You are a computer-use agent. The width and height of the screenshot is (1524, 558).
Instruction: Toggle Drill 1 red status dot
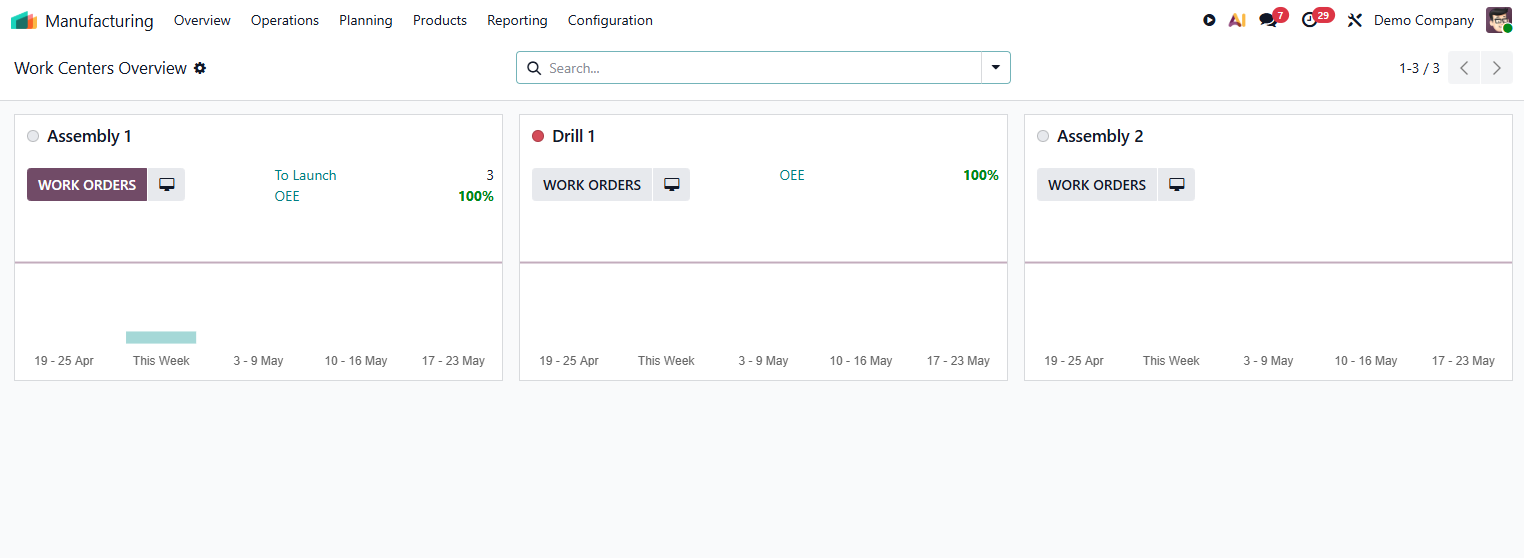tap(538, 136)
